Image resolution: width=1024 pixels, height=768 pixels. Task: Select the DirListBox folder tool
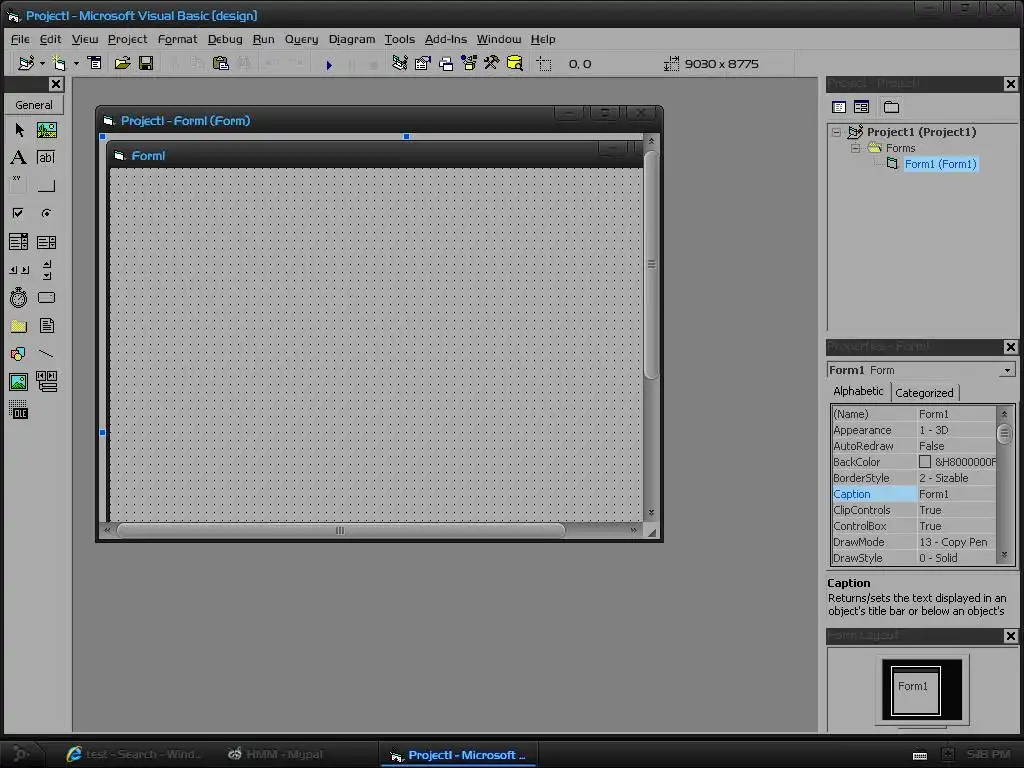(19, 326)
